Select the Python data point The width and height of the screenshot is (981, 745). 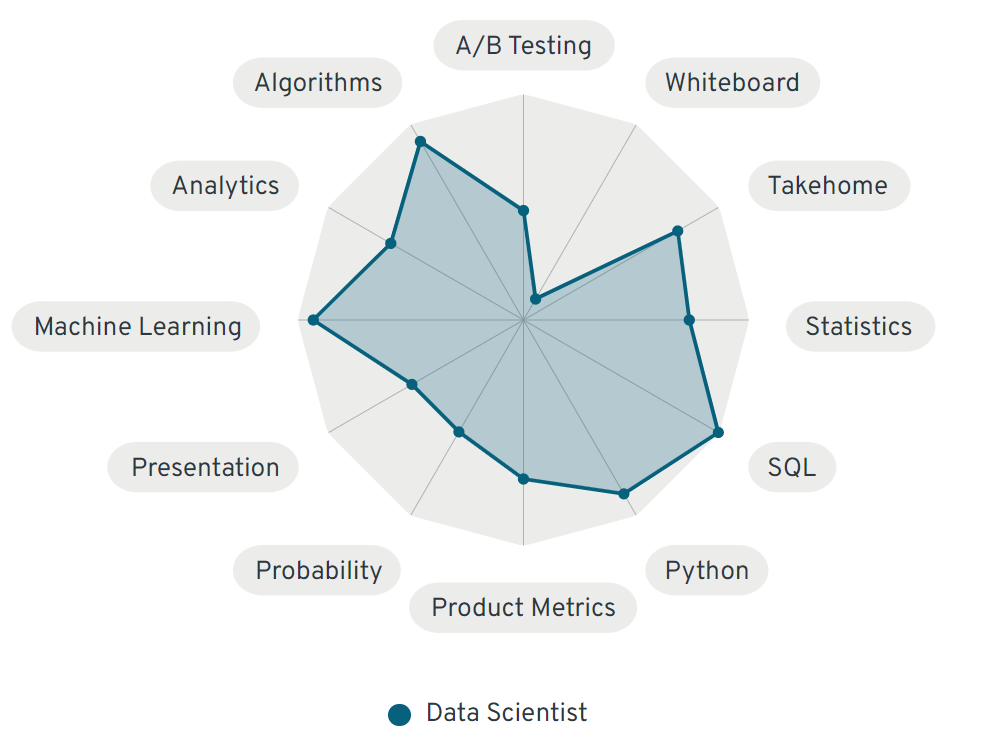point(623,493)
